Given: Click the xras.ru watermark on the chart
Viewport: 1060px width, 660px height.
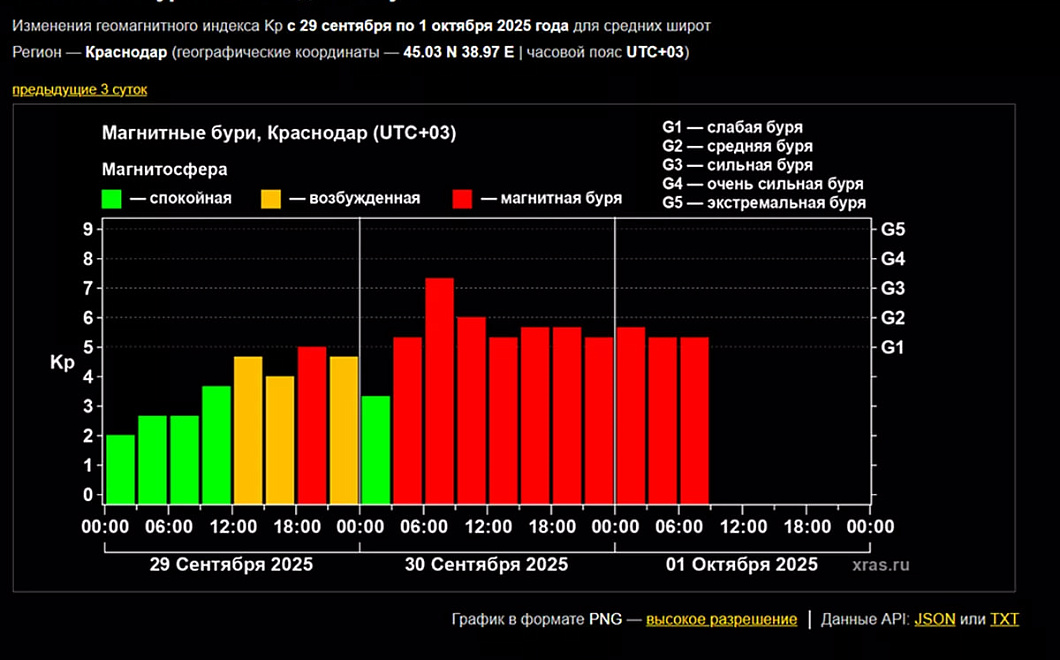Looking at the screenshot, I should tap(881, 566).
